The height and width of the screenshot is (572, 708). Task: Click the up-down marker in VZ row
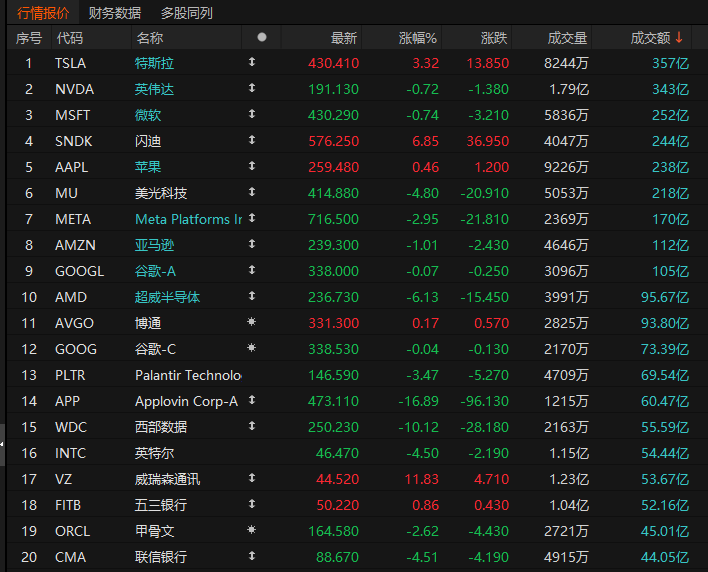tap(252, 478)
